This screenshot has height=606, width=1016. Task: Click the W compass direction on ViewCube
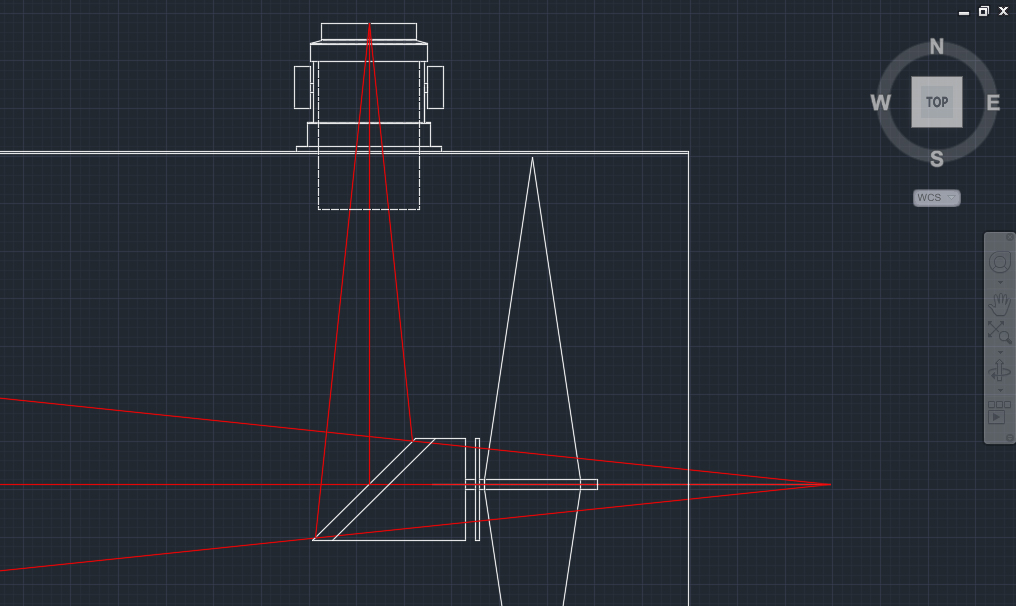[880, 103]
